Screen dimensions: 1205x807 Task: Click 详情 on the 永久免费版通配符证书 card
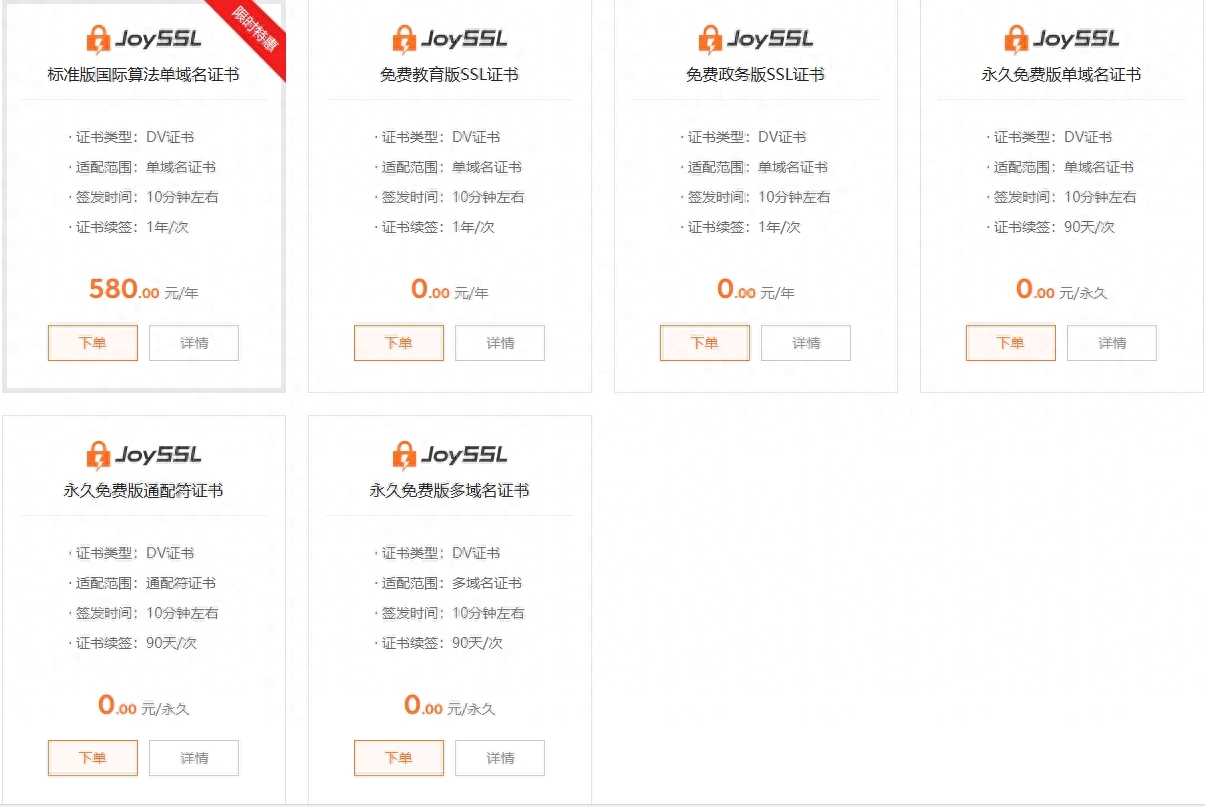point(193,758)
